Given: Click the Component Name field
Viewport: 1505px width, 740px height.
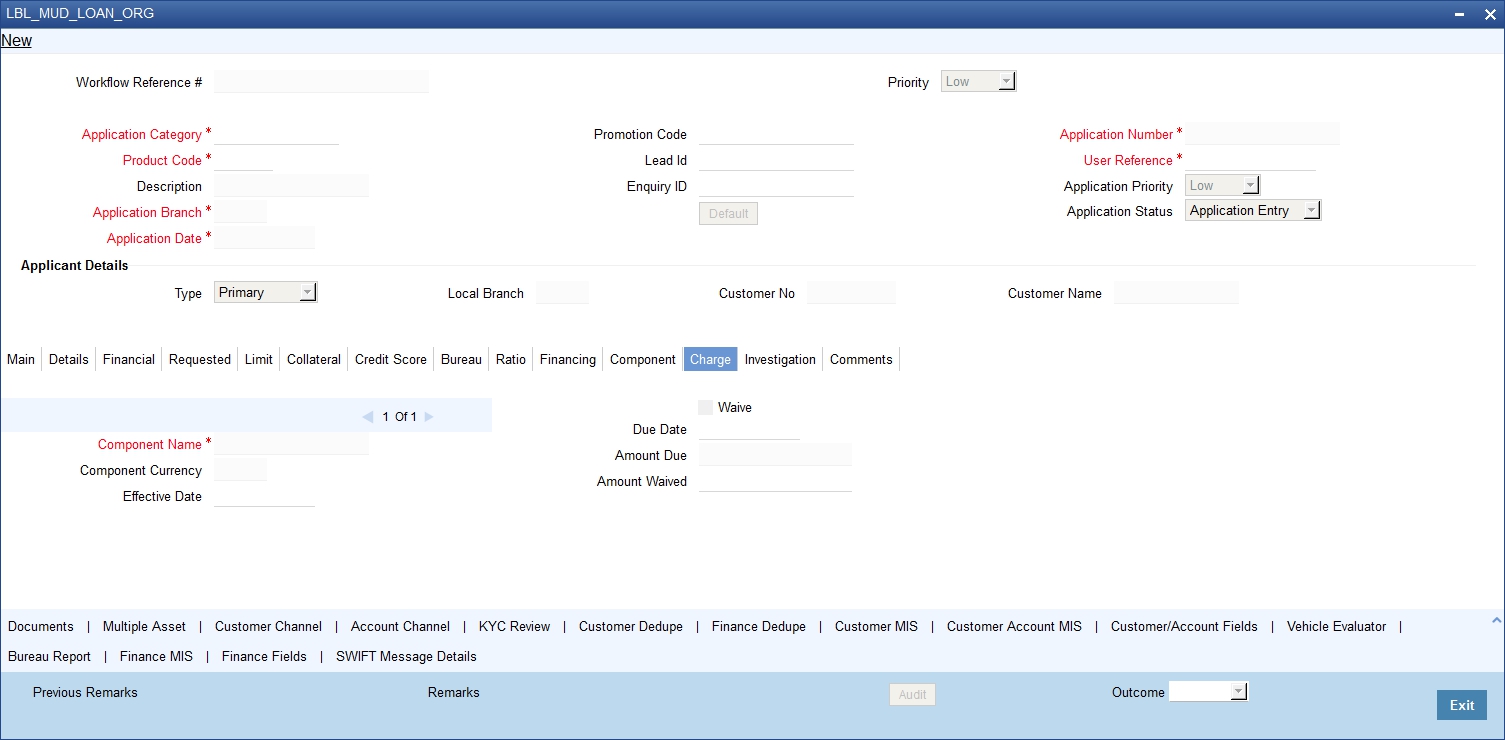Looking at the screenshot, I should coord(291,444).
